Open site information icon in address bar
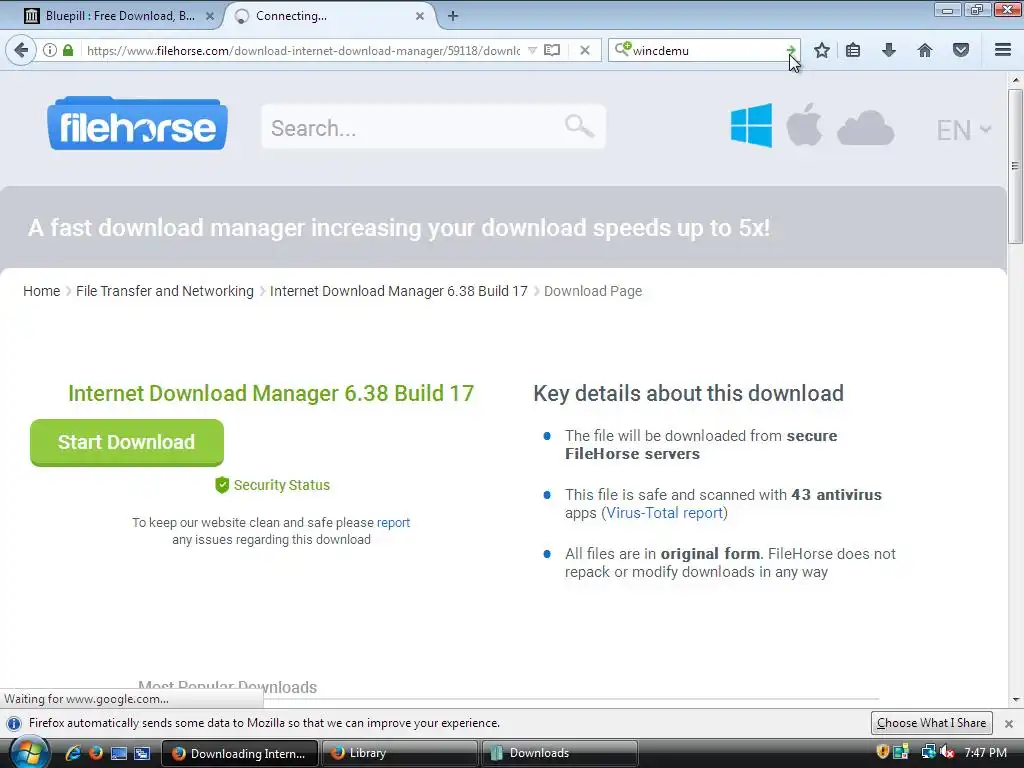The image size is (1024, 768). point(50,50)
